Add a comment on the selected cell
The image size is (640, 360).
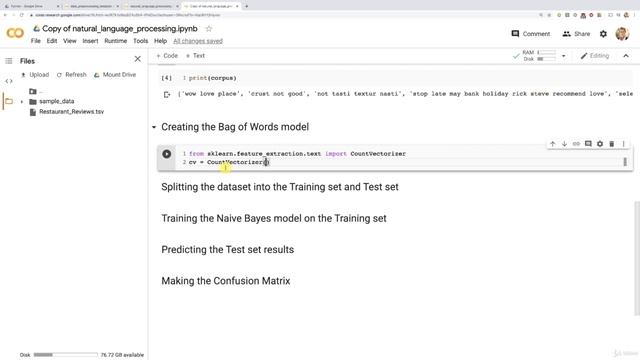click(x=588, y=144)
